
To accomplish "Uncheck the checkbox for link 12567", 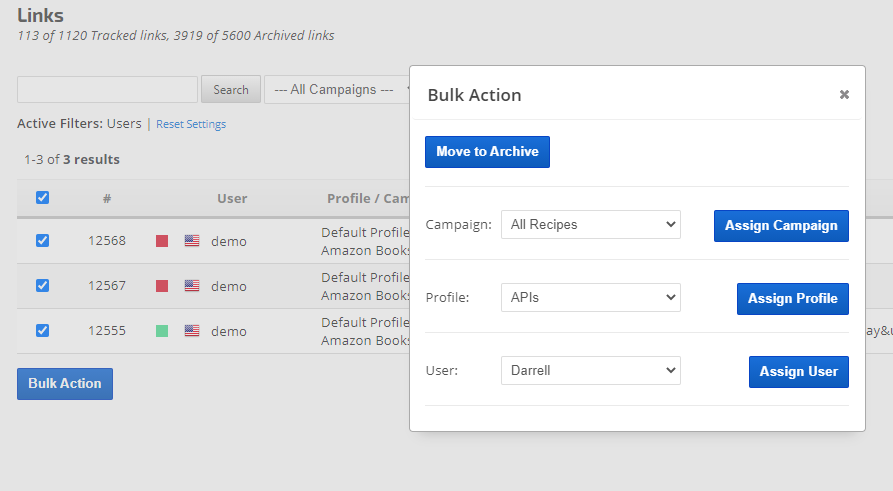I will [42, 285].
